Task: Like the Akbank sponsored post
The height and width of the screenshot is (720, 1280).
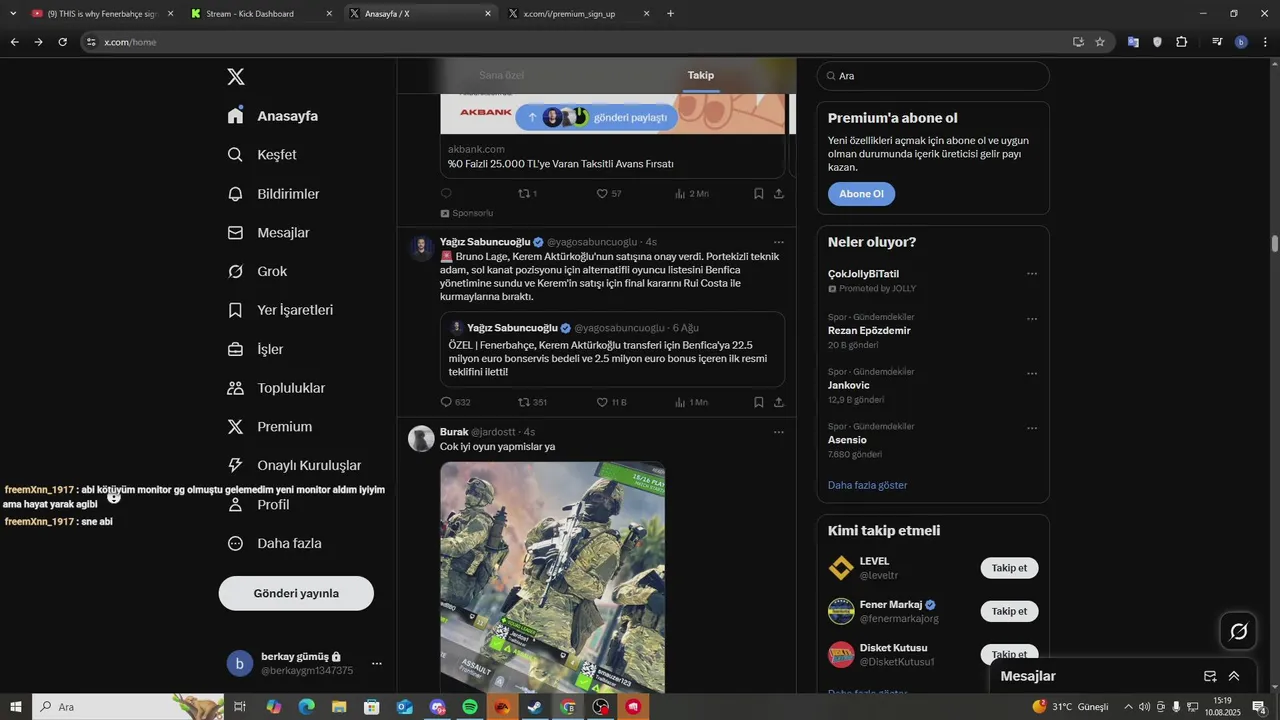Action: click(608, 194)
